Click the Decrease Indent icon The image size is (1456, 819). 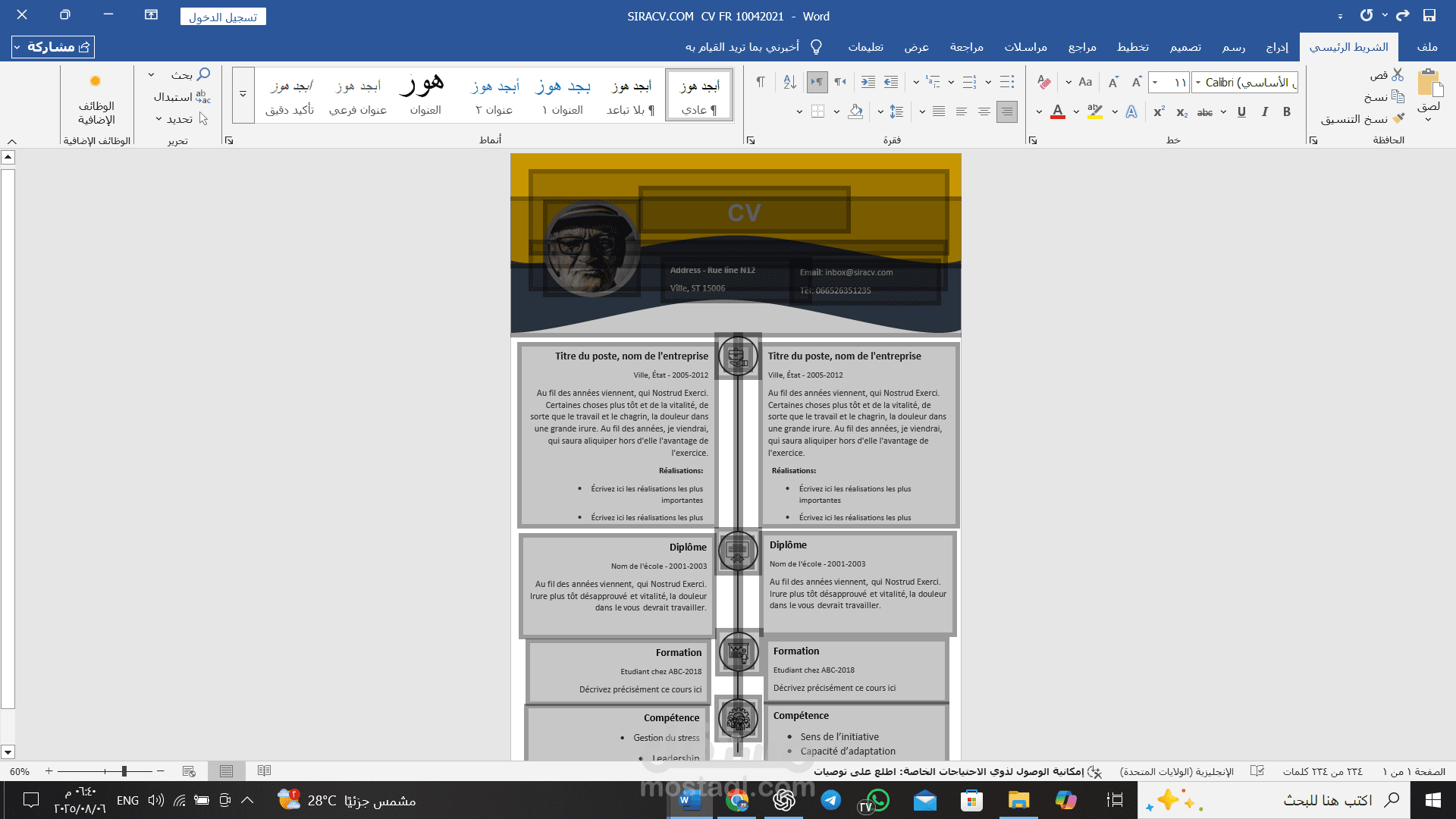pos(891,82)
